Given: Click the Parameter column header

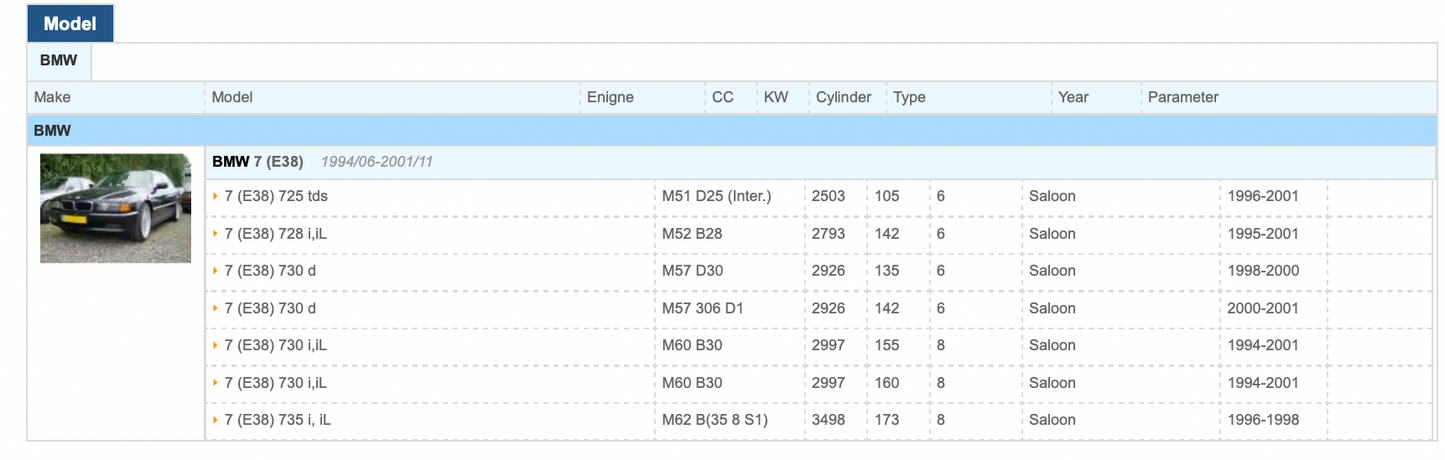Looking at the screenshot, I should click(x=1183, y=98).
